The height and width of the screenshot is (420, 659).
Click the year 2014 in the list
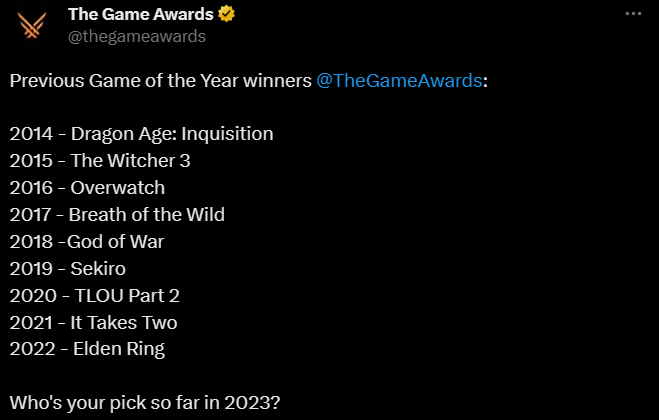point(32,134)
